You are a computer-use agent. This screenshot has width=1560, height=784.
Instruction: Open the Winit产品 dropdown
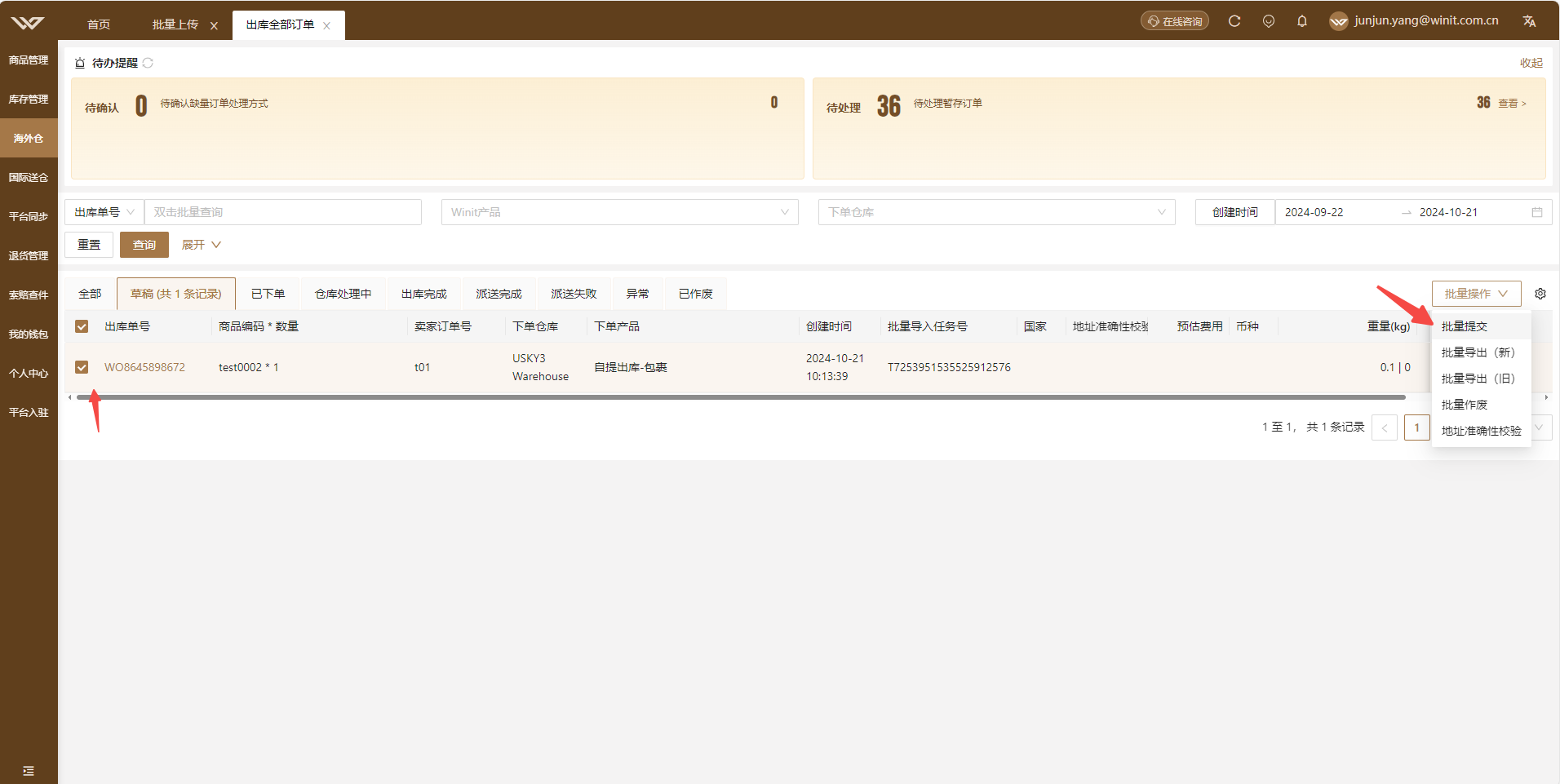point(620,212)
